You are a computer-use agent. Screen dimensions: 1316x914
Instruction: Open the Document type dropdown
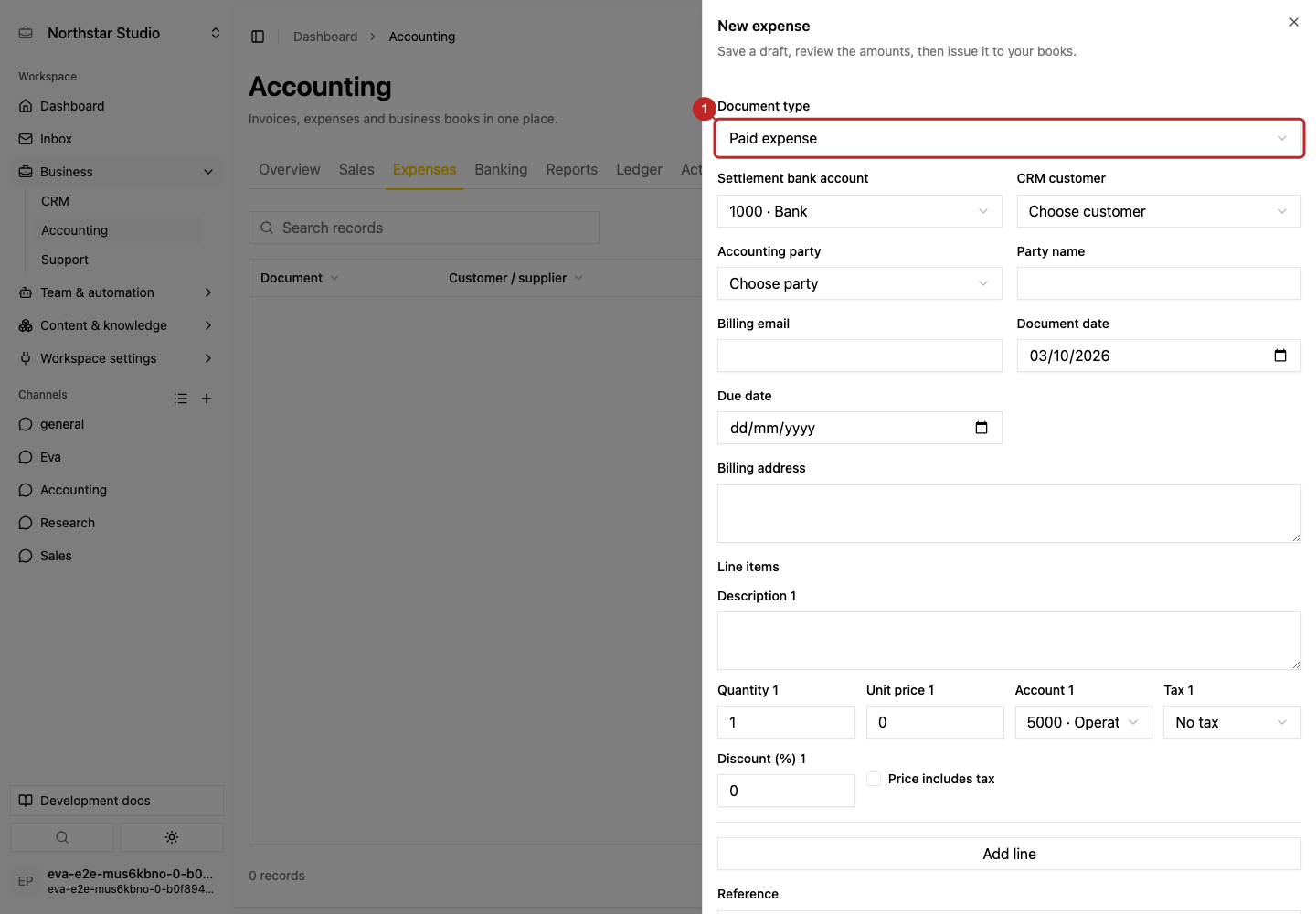tap(1009, 138)
